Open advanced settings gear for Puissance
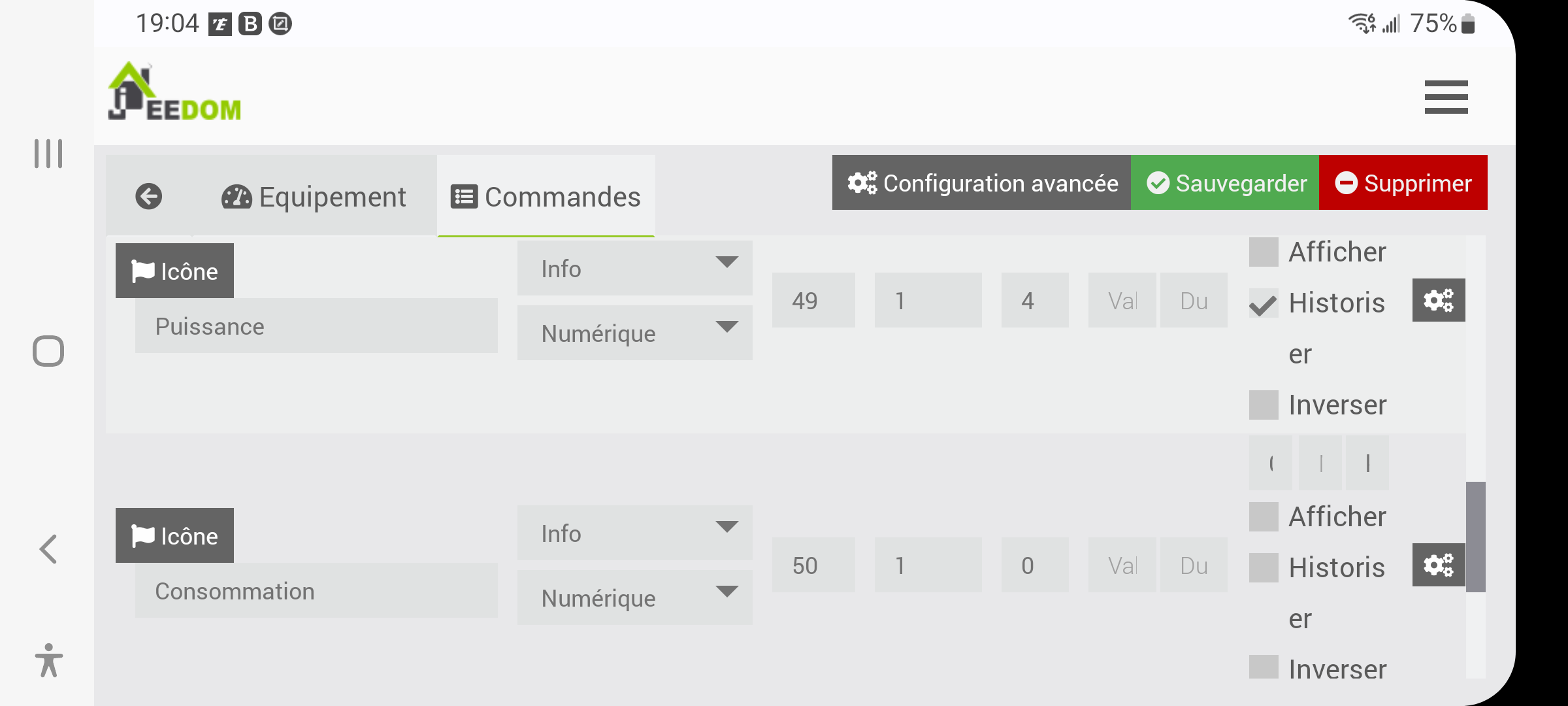The width and height of the screenshot is (1568, 706). pos(1438,300)
